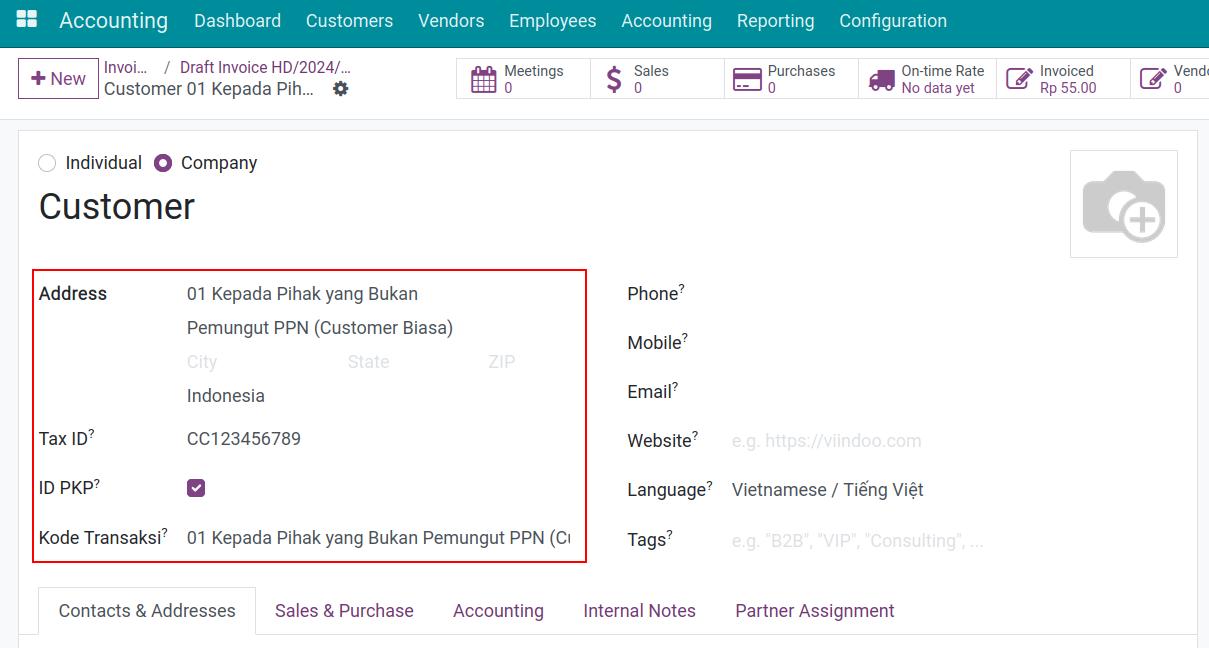The image size is (1209, 648).
Task: Switch to Partner Assignment tab
Action: (814, 611)
